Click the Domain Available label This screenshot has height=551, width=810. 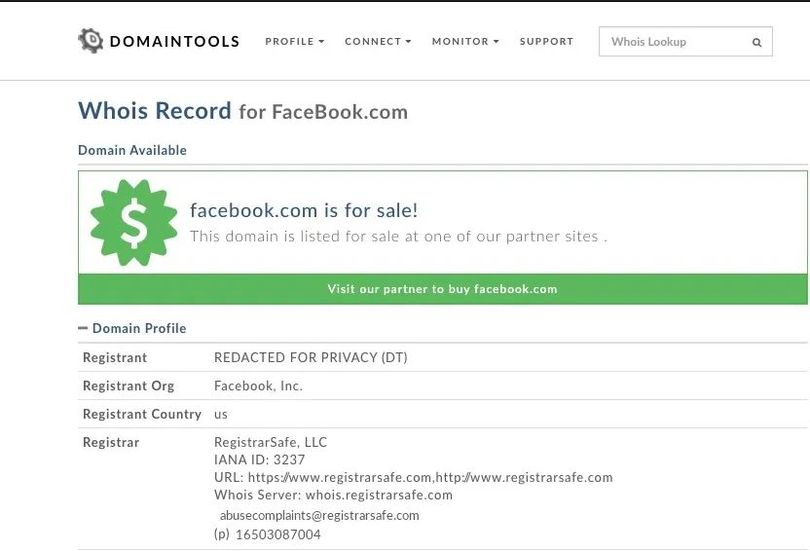point(132,150)
